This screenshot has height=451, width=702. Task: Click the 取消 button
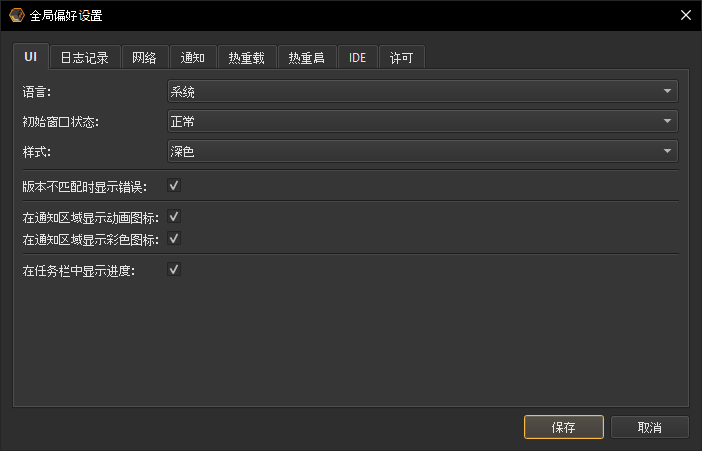point(650,427)
